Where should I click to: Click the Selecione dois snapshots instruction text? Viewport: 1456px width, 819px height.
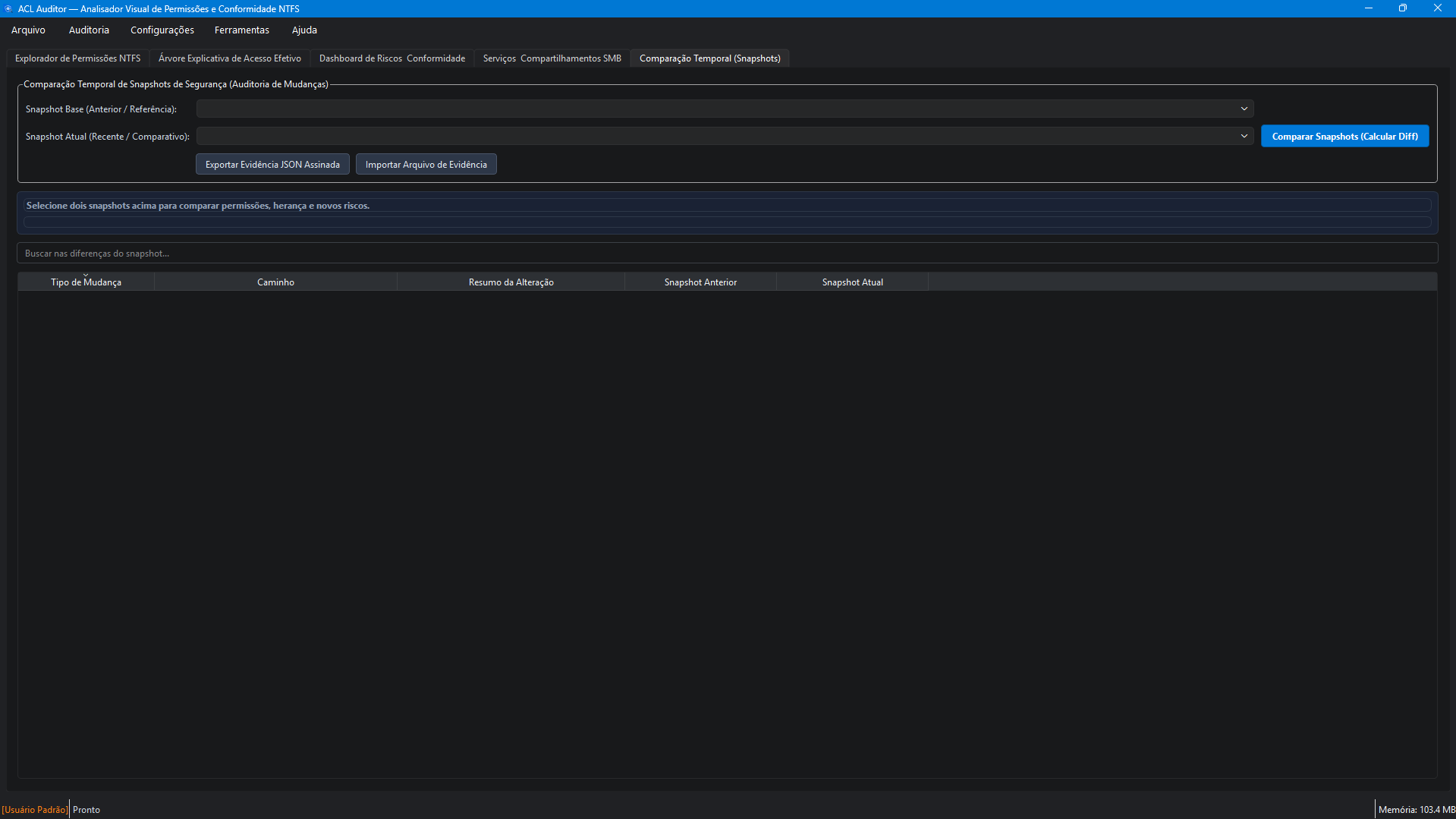pos(198,206)
